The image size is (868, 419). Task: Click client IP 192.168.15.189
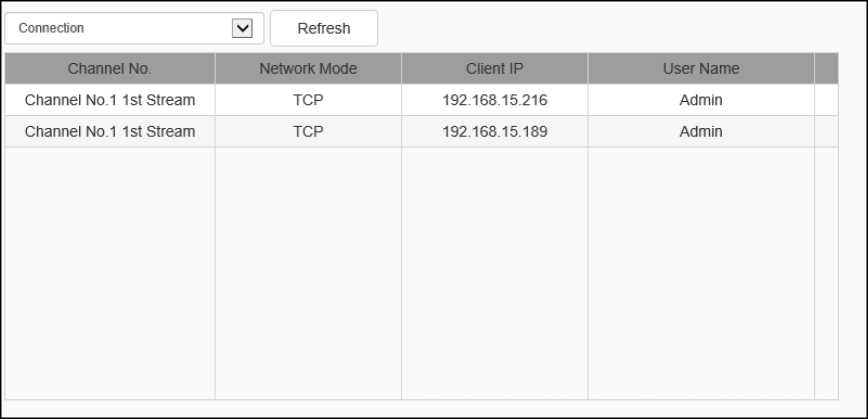(x=494, y=131)
